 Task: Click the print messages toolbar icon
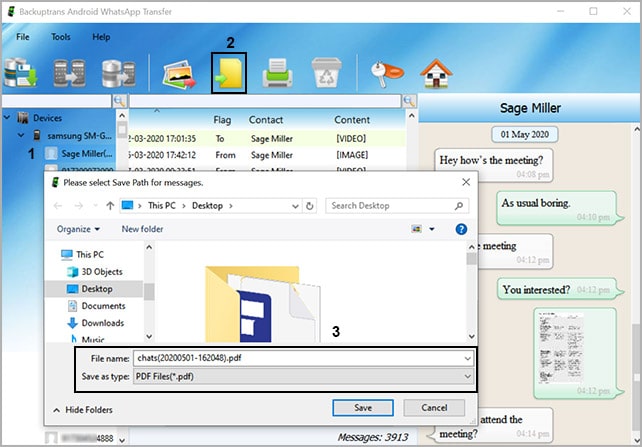click(277, 73)
